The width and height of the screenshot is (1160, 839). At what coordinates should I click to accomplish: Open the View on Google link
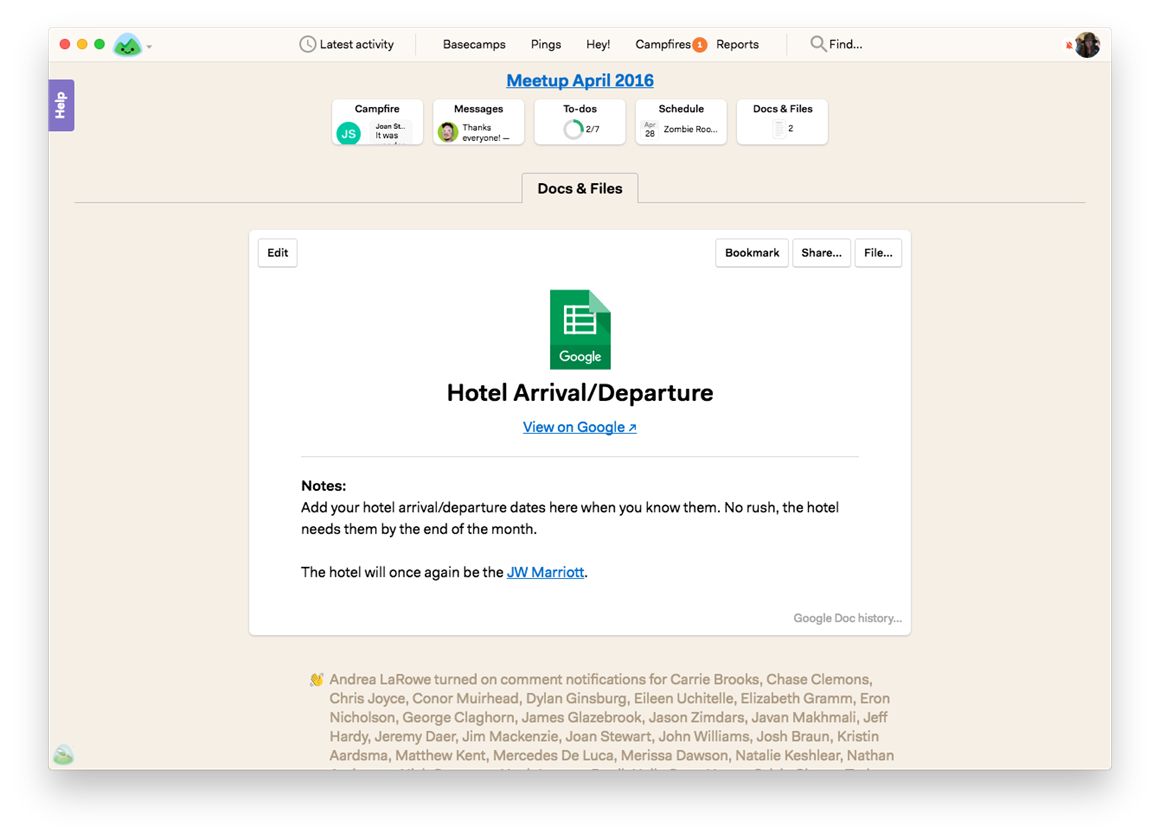click(580, 428)
